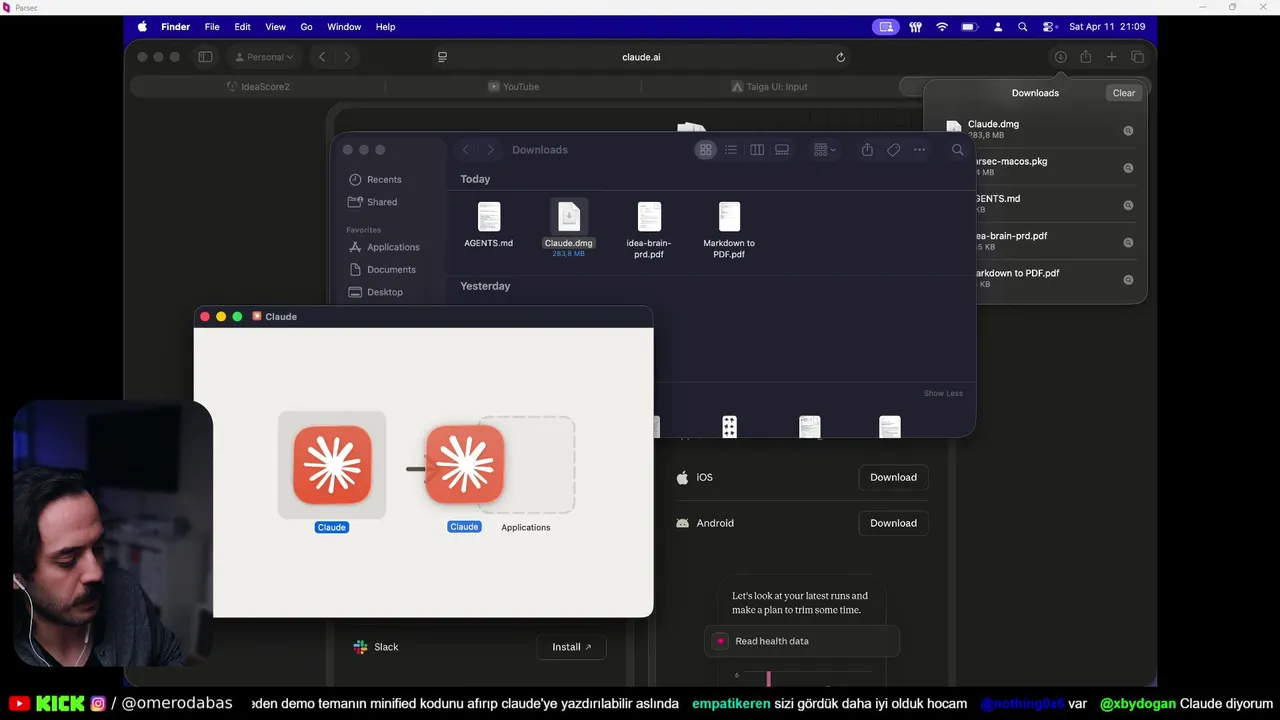Open Finder more actions ellipsis menu
This screenshot has width=1280, height=720.
tap(919, 150)
